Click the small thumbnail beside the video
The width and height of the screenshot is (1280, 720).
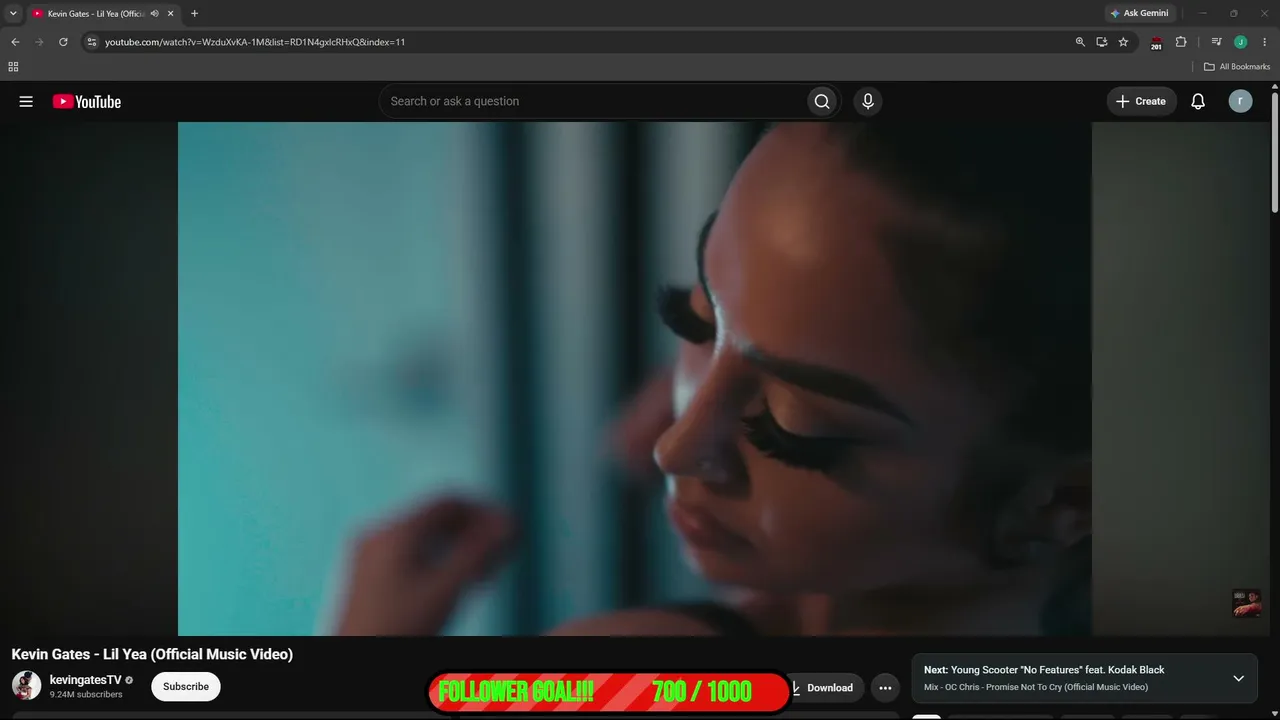point(1247,603)
